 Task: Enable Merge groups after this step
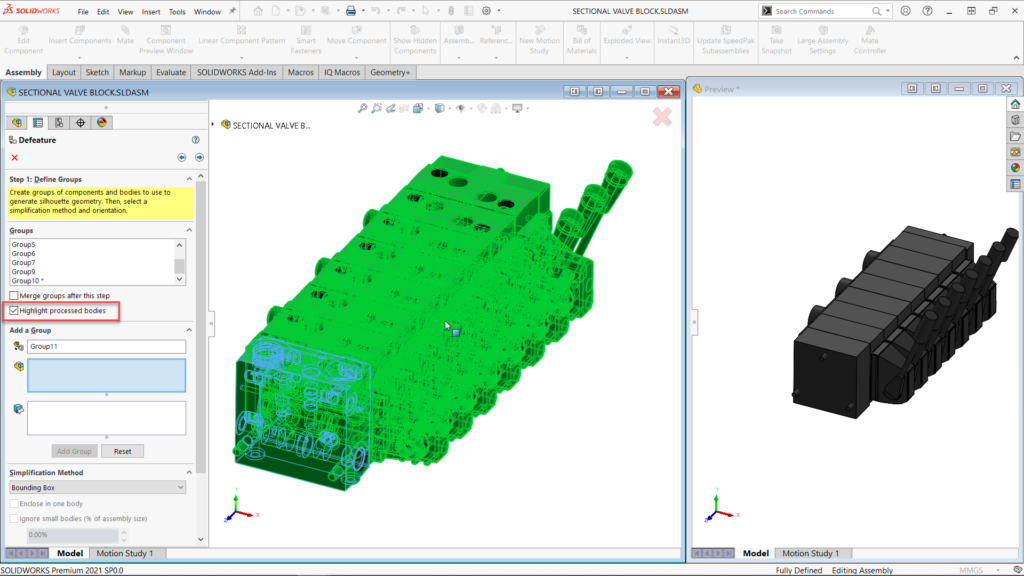click(14, 296)
